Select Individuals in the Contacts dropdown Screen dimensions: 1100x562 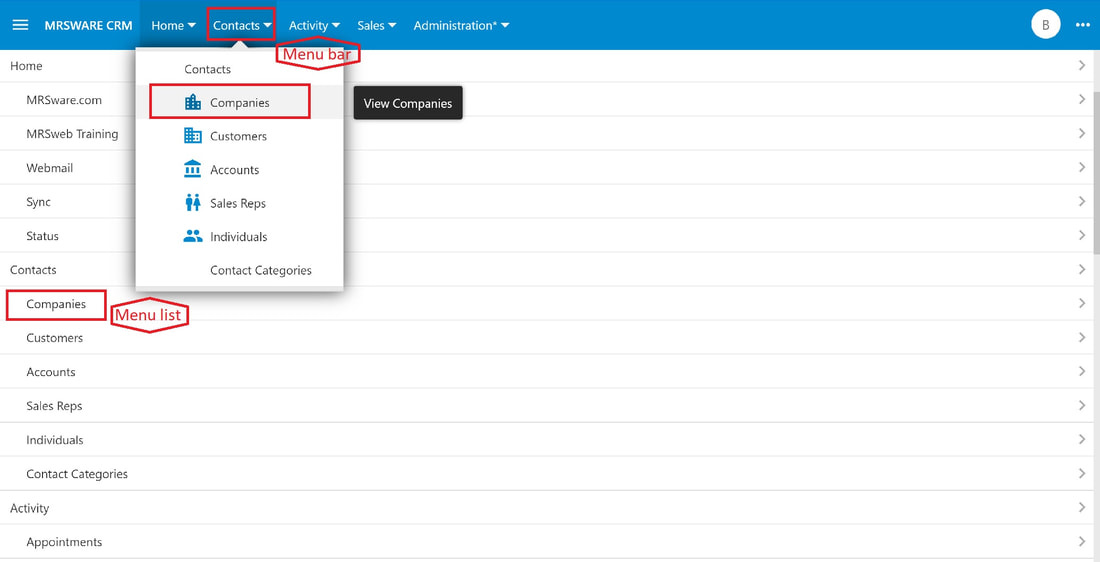pyautogui.click(x=239, y=236)
